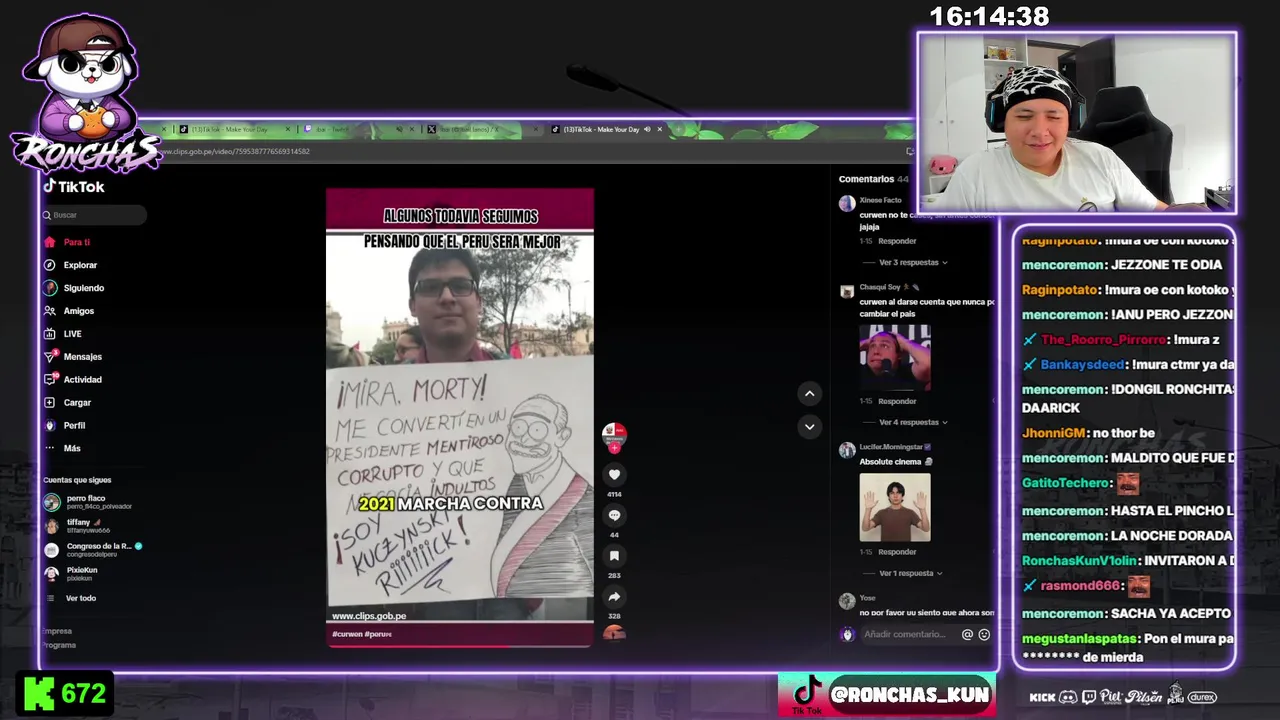Open the Para ti home icon
1280x720 pixels.
click(x=50, y=242)
